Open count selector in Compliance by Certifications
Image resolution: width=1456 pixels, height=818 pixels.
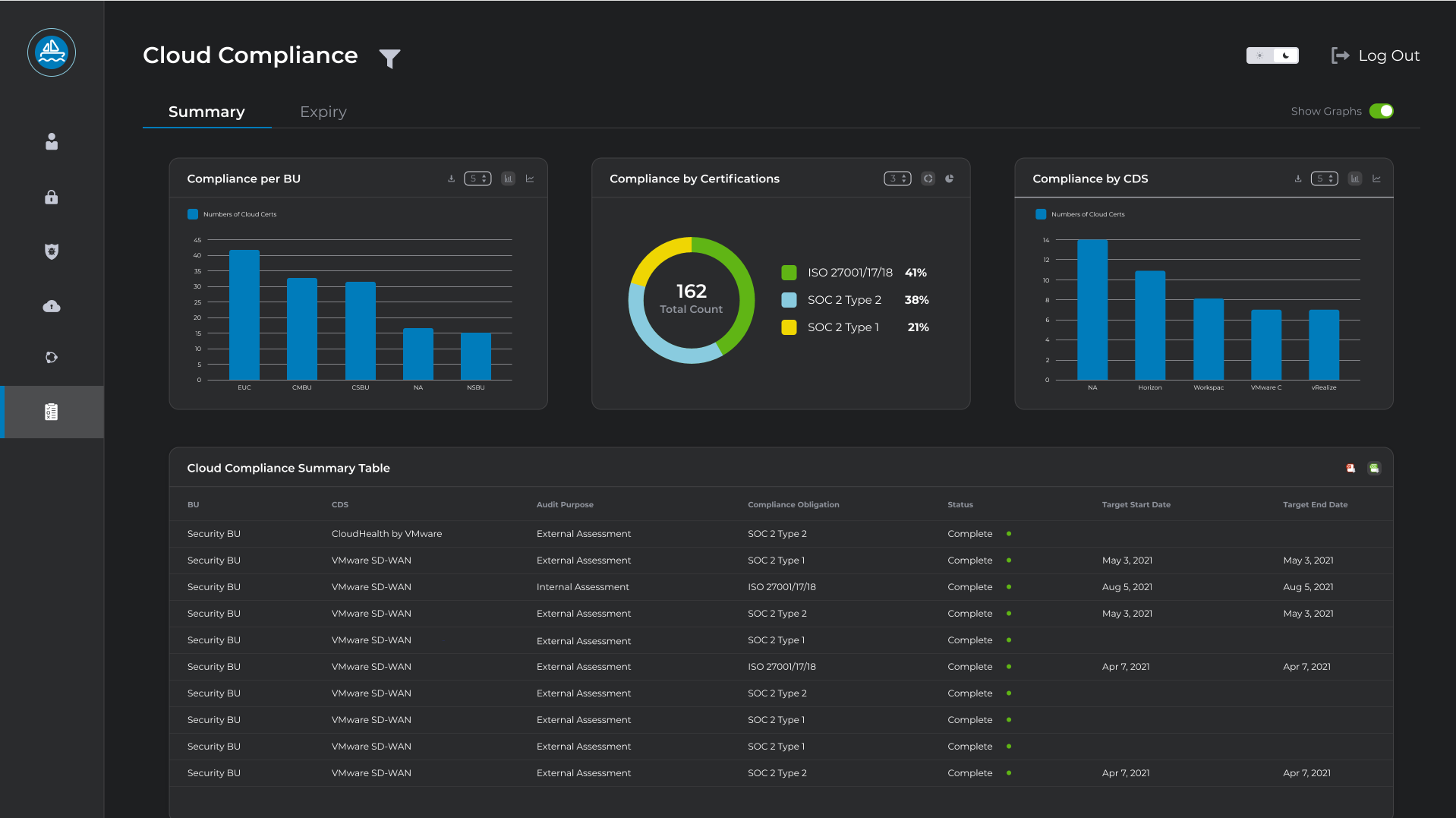(x=897, y=178)
